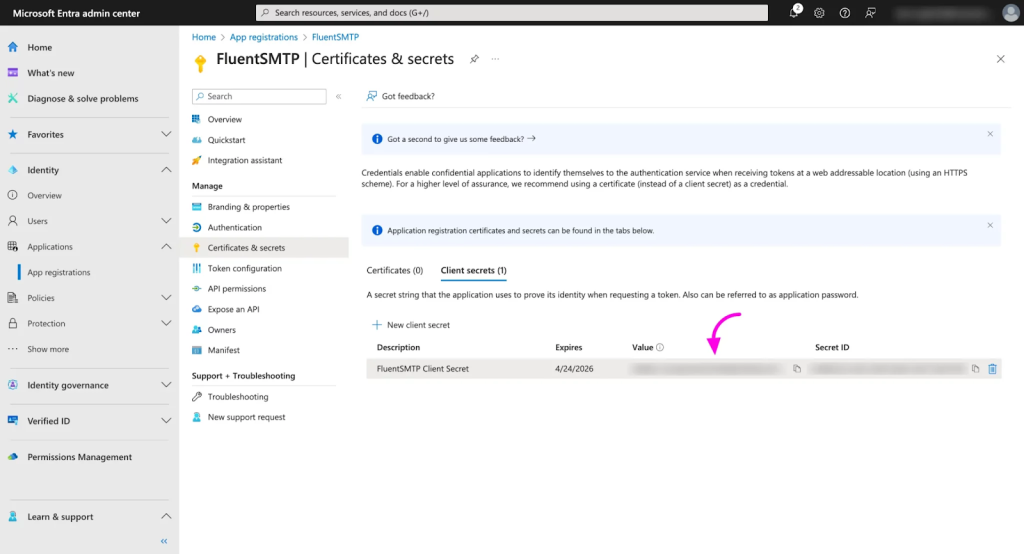This screenshot has height=554, width=1024.
Task: Click New client secret
Action: 411,325
